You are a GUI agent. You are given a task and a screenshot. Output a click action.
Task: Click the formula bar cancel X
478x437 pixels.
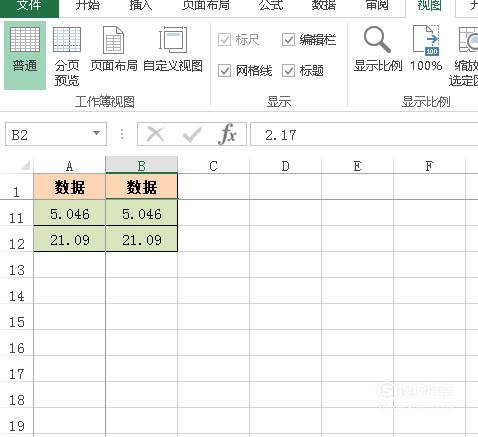coord(155,134)
